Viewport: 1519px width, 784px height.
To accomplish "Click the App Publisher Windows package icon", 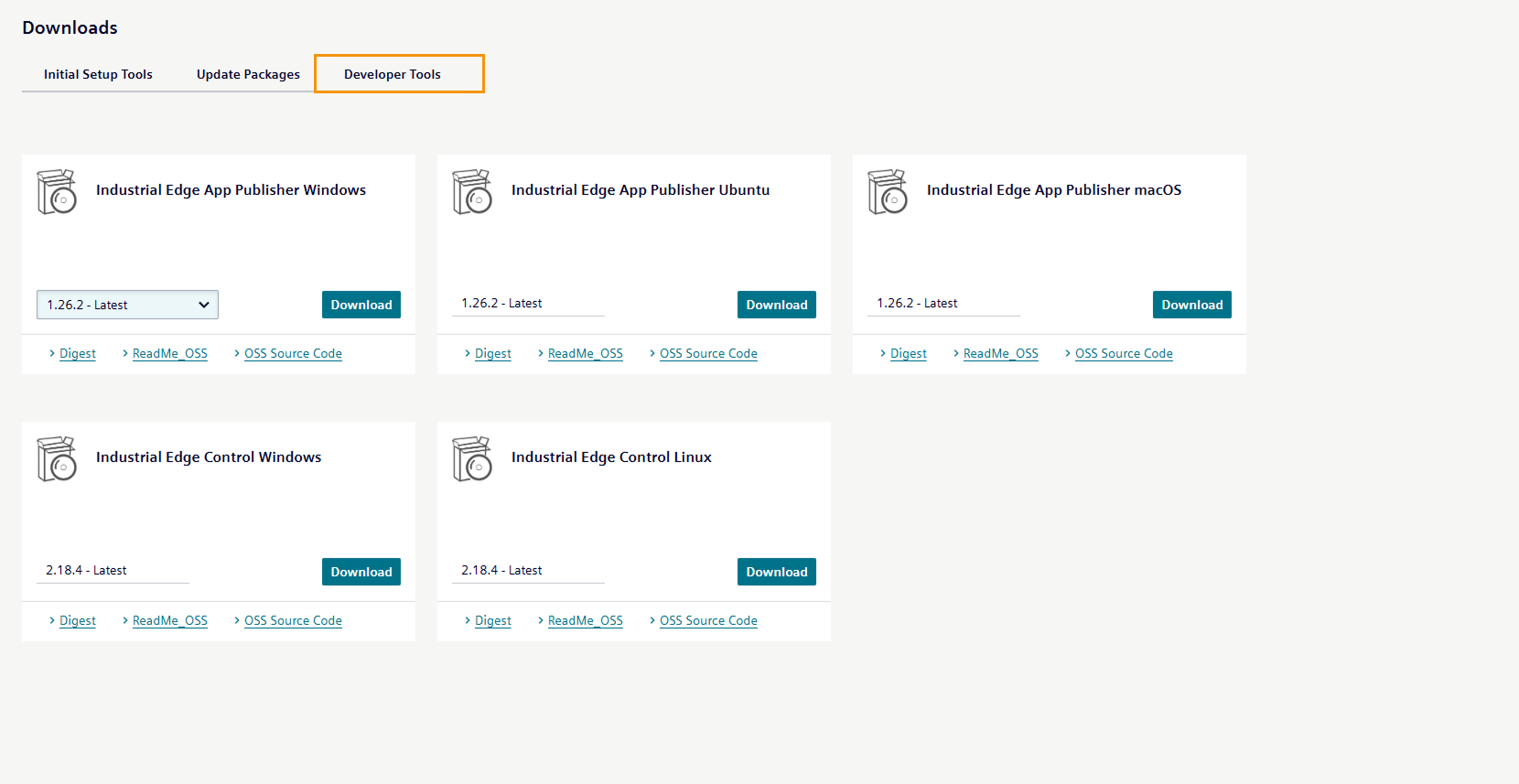I will [57, 191].
